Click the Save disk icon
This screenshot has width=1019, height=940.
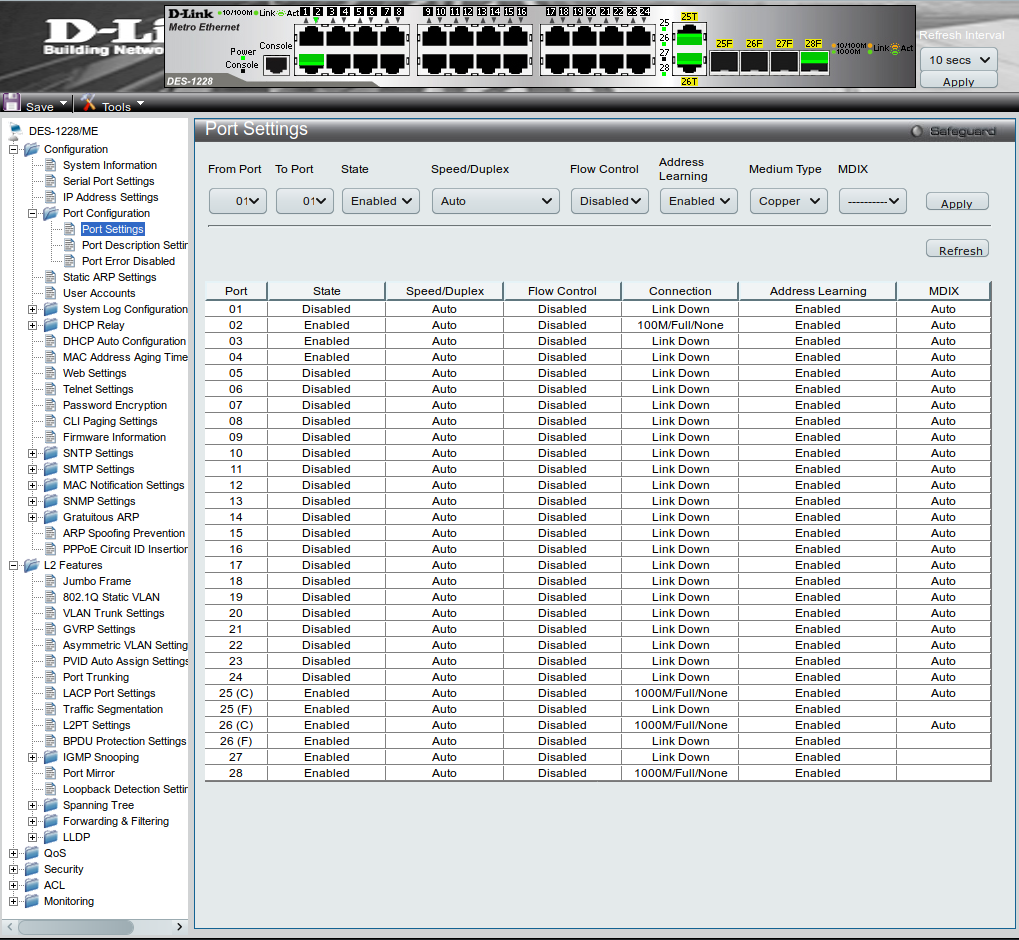(13, 103)
